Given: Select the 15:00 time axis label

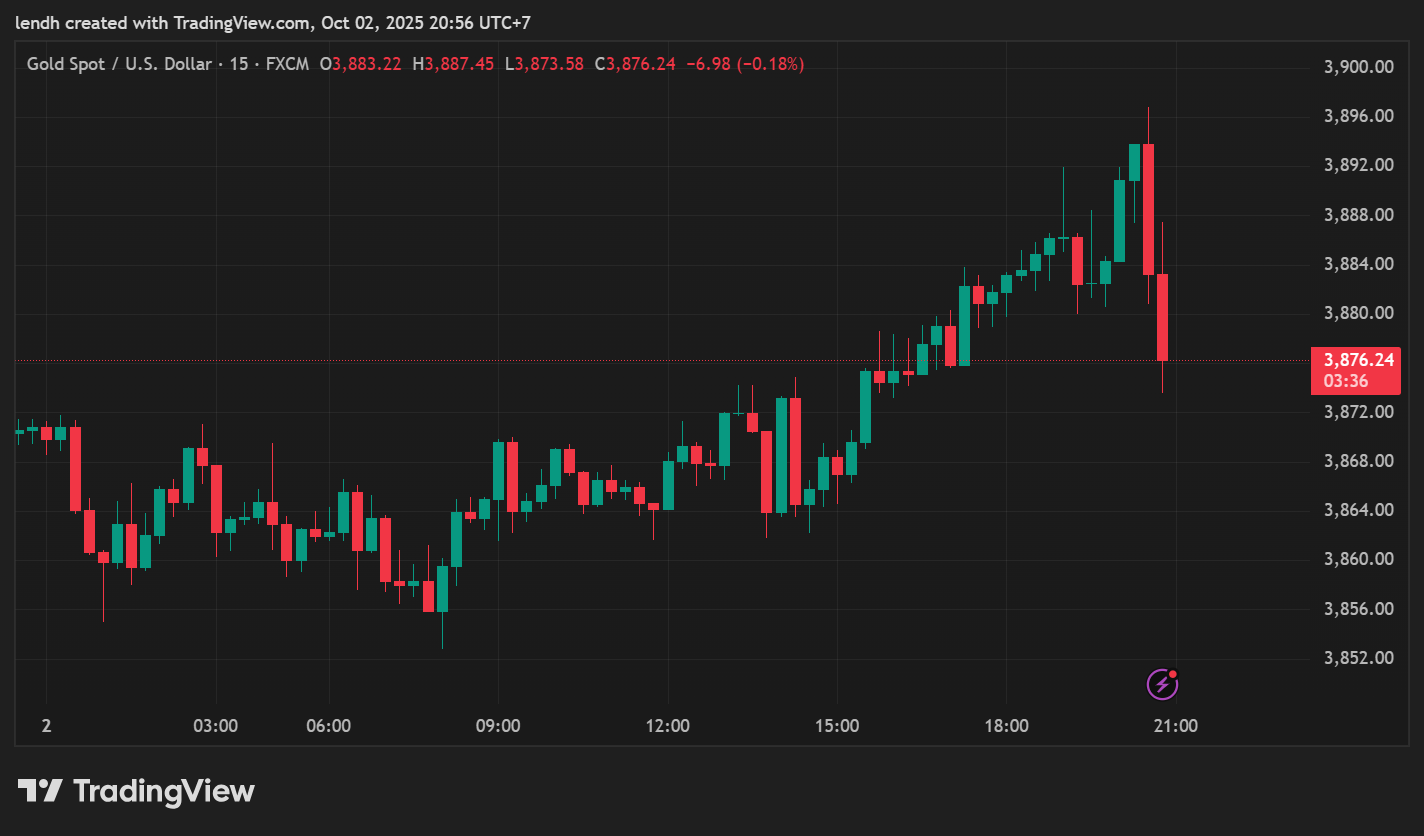Looking at the screenshot, I should click(x=837, y=726).
